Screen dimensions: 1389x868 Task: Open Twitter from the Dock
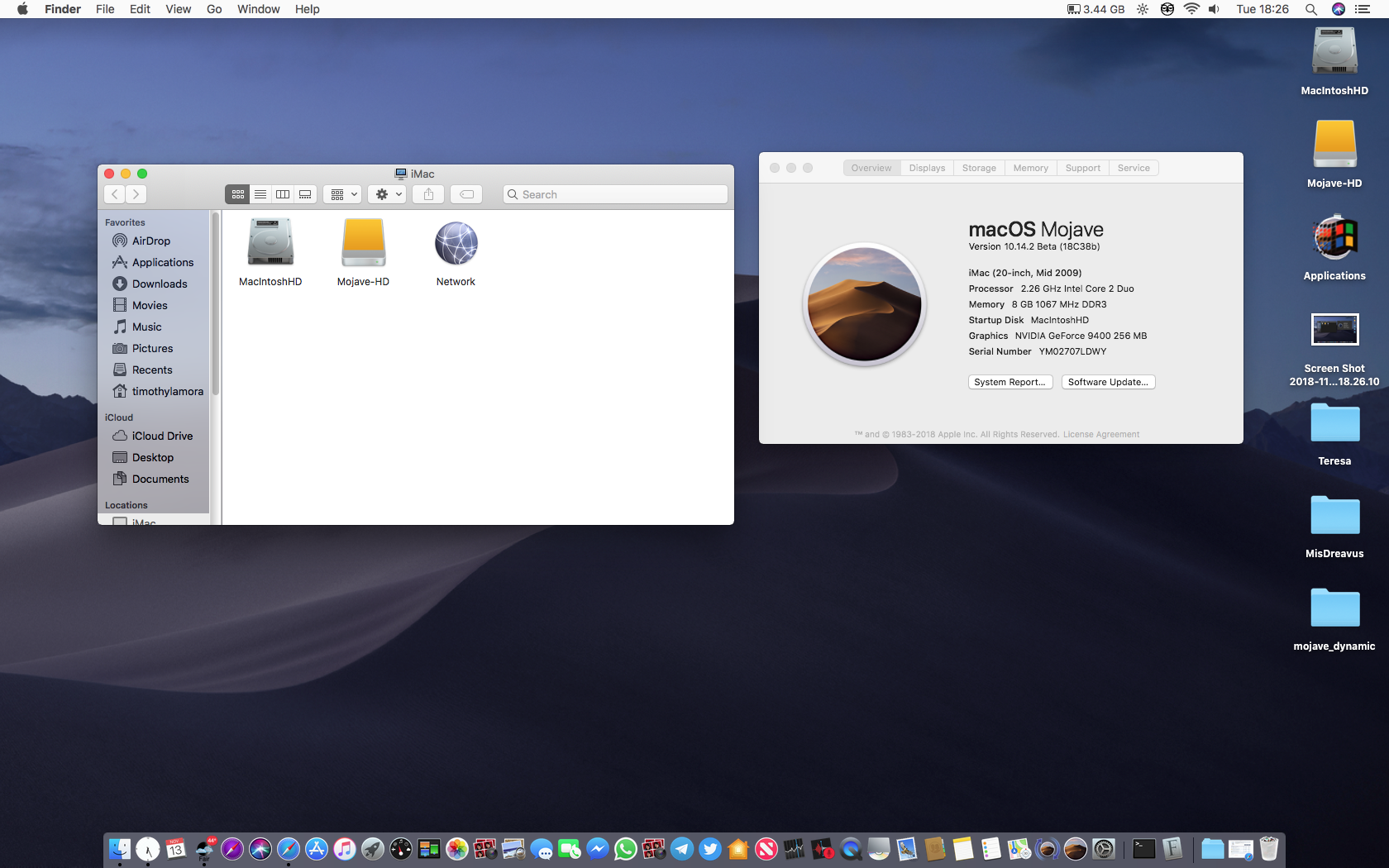[710, 848]
